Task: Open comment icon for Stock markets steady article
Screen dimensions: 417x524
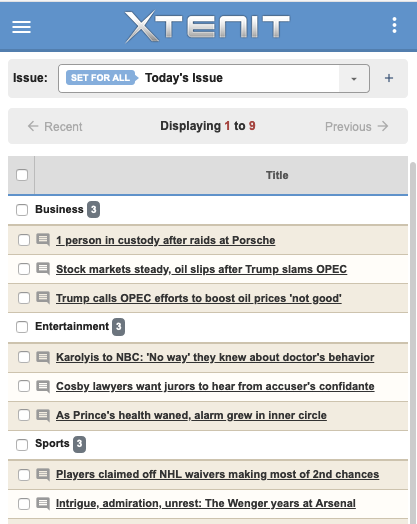Action: point(43,269)
